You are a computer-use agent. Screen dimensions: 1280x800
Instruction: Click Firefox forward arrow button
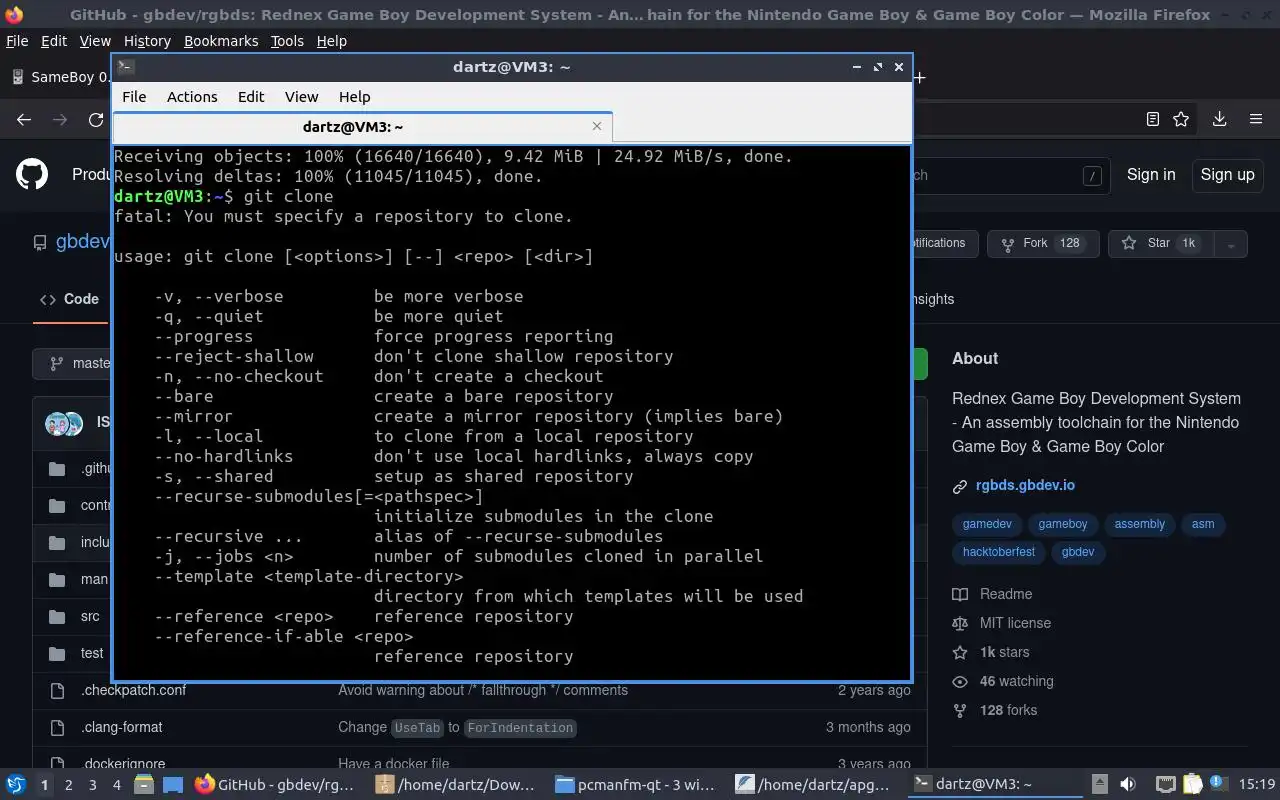click(60, 119)
